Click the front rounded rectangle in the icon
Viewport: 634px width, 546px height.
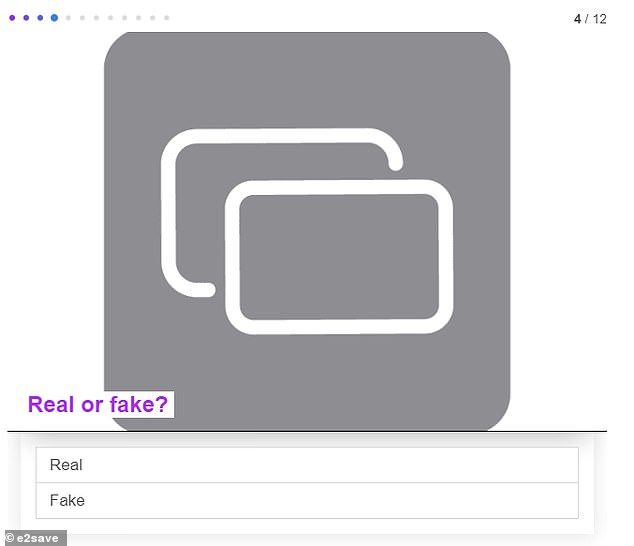click(339, 257)
